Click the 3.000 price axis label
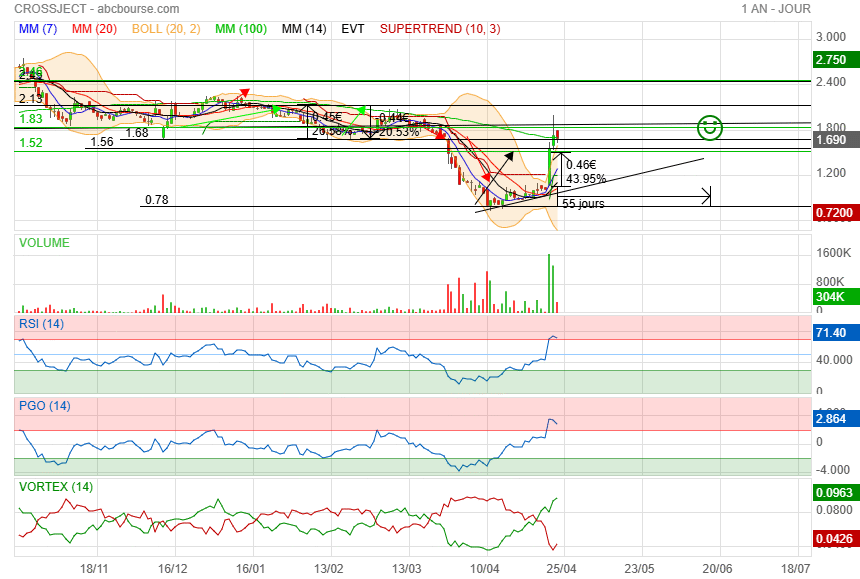 [x=830, y=37]
